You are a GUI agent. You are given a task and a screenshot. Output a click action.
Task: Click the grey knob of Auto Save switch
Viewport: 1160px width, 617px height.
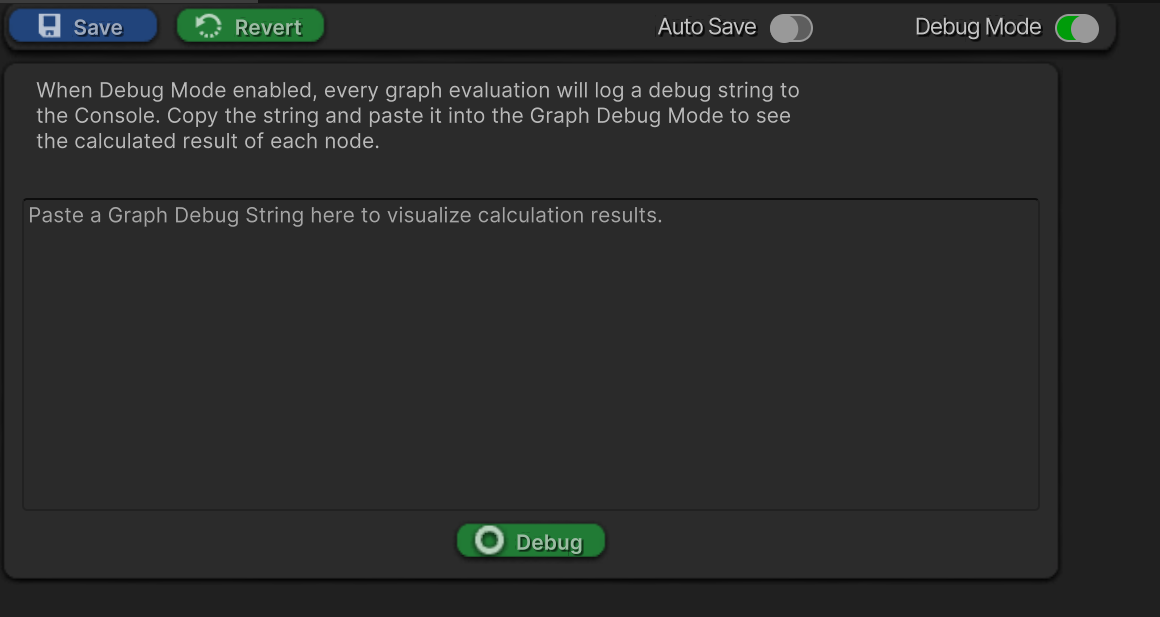point(783,28)
